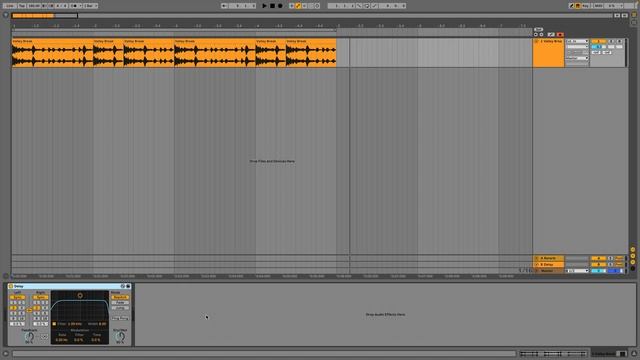Click the Delay Dry/Wet knob

pos(120,336)
